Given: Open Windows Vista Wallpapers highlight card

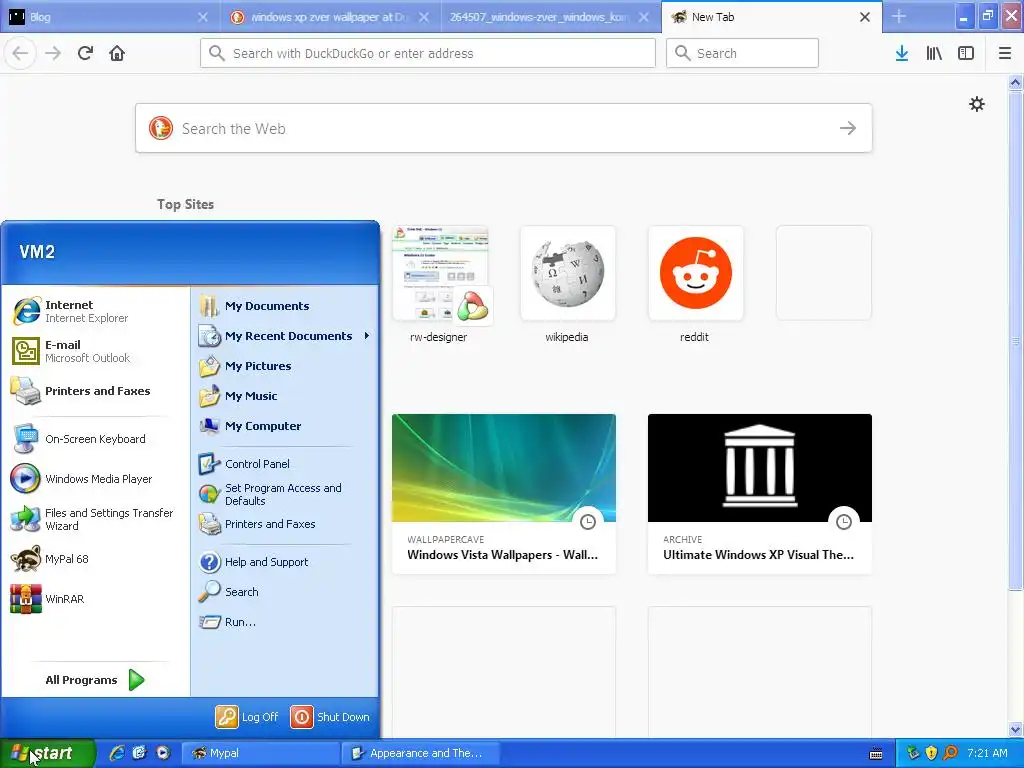Looking at the screenshot, I should pyautogui.click(x=504, y=494).
